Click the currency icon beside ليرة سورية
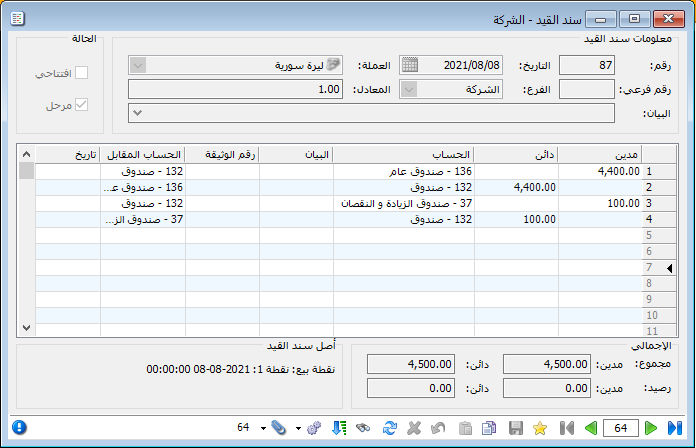Viewport: 696px width, 448px height. click(333, 65)
